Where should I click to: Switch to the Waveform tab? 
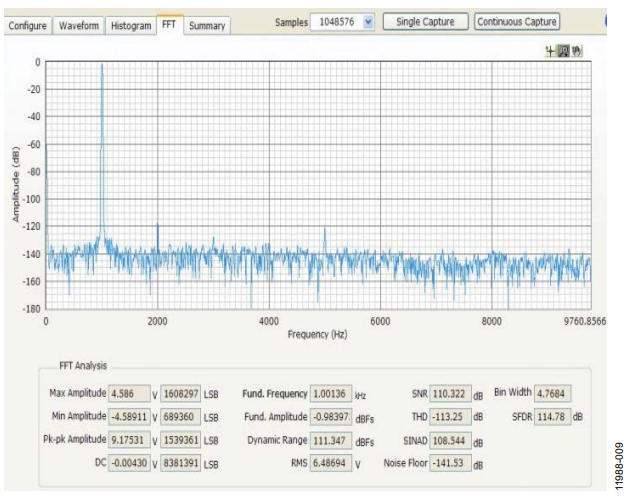[79, 26]
